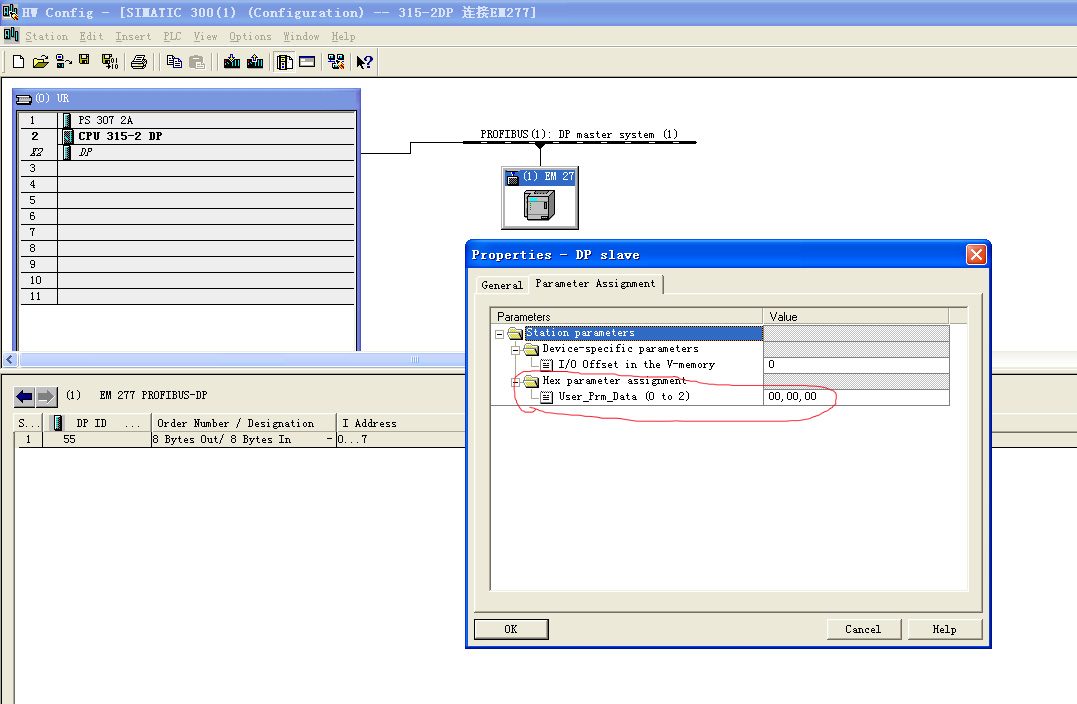Close the Properties DP slave dialog
This screenshot has height=704, width=1077.
976,255
